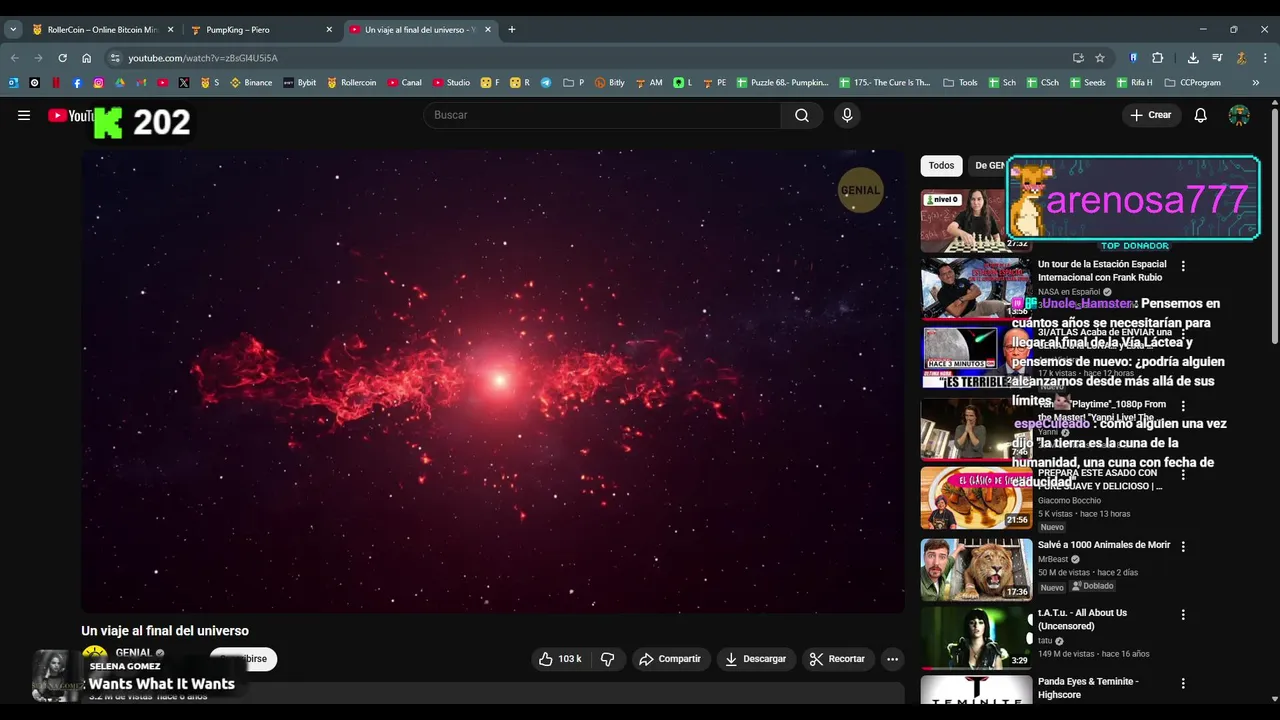1280x720 pixels.
Task: Open options for Salvé a 1000 Animales video
Action: tap(1183, 547)
